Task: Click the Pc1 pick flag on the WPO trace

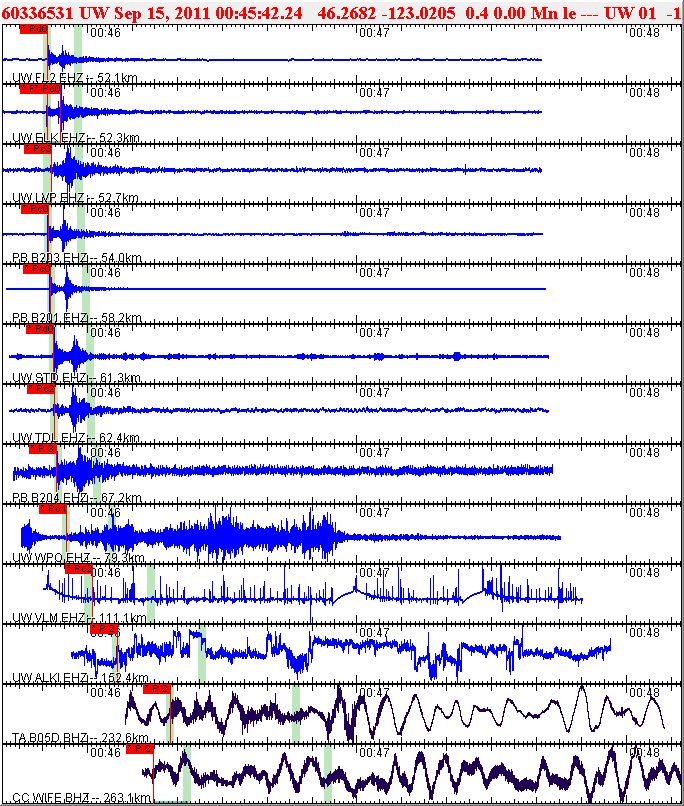Action: tap(53, 509)
